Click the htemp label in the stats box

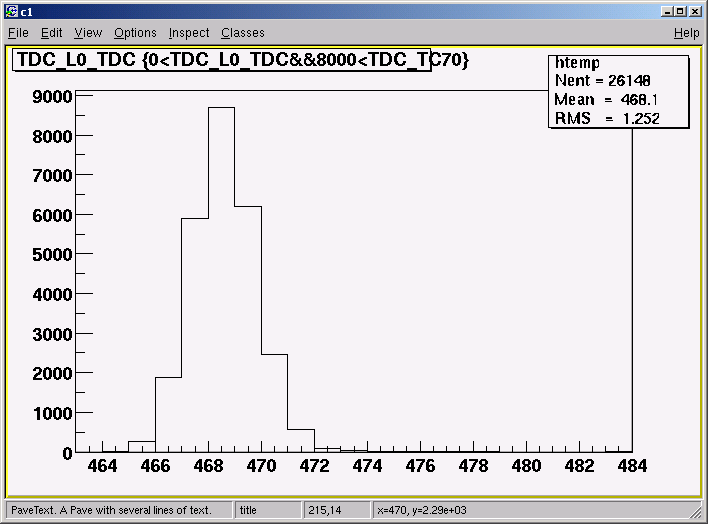pyautogui.click(x=577, y=62)
